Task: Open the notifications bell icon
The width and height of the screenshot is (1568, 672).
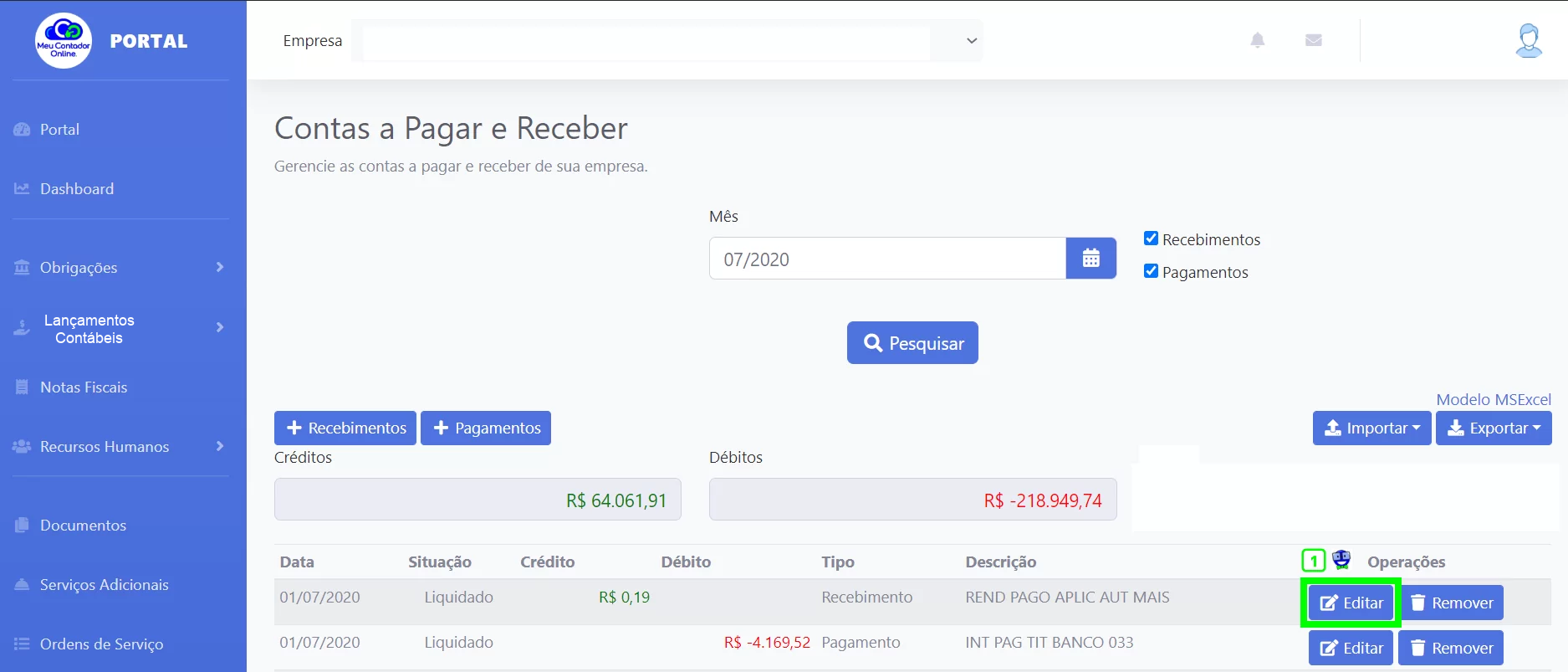Action: (x=1257, y=40)
